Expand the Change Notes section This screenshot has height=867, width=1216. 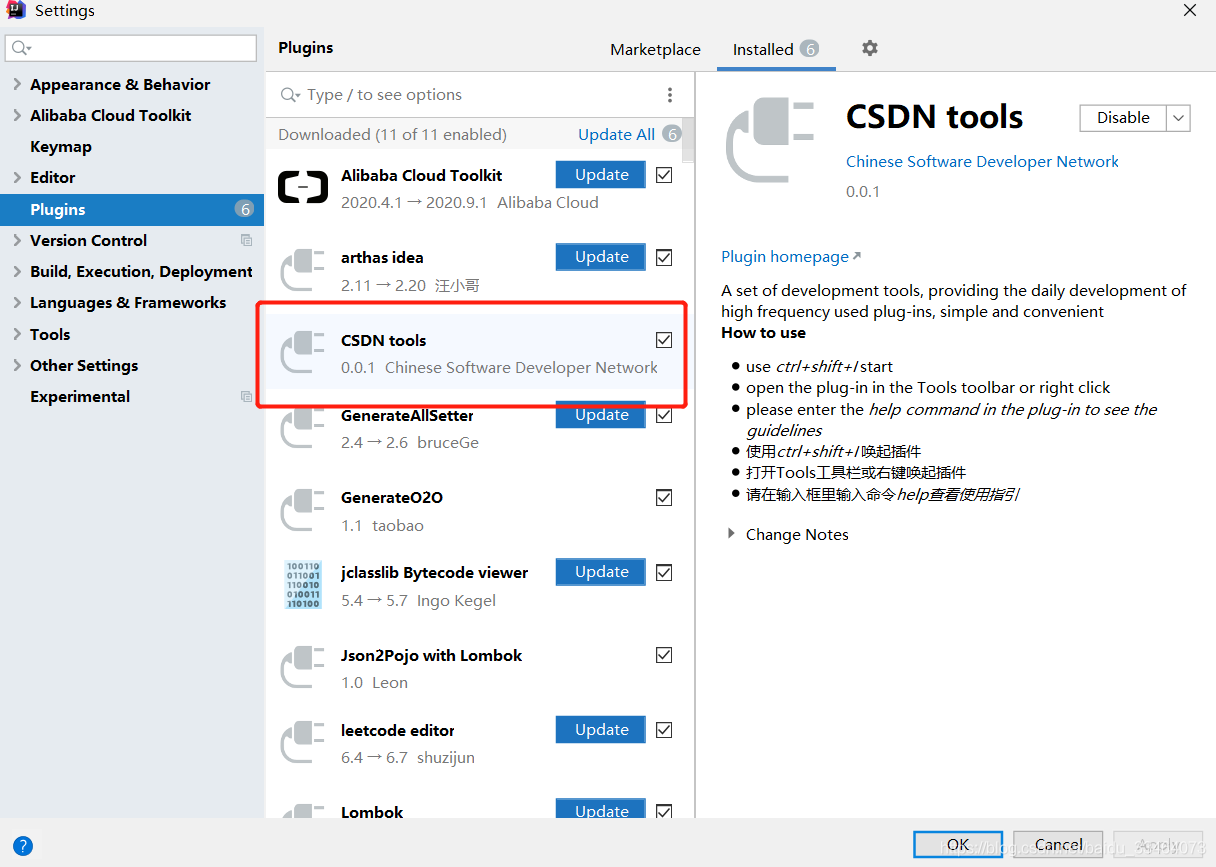pos(731,535)
